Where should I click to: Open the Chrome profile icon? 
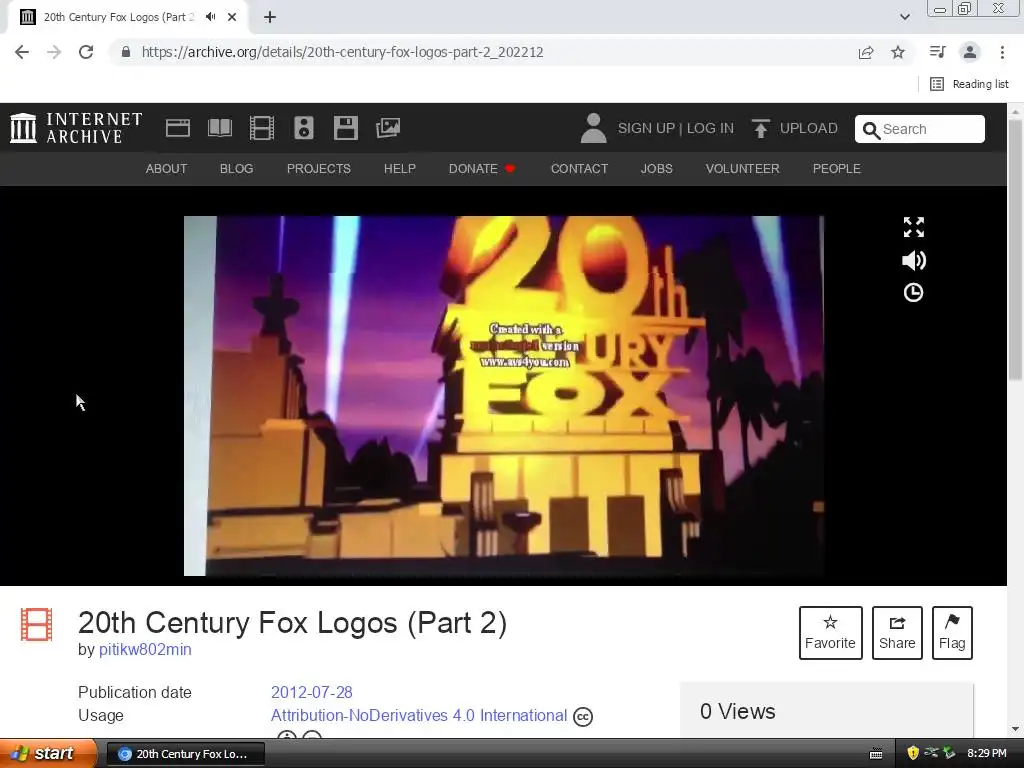coord(970,52)
